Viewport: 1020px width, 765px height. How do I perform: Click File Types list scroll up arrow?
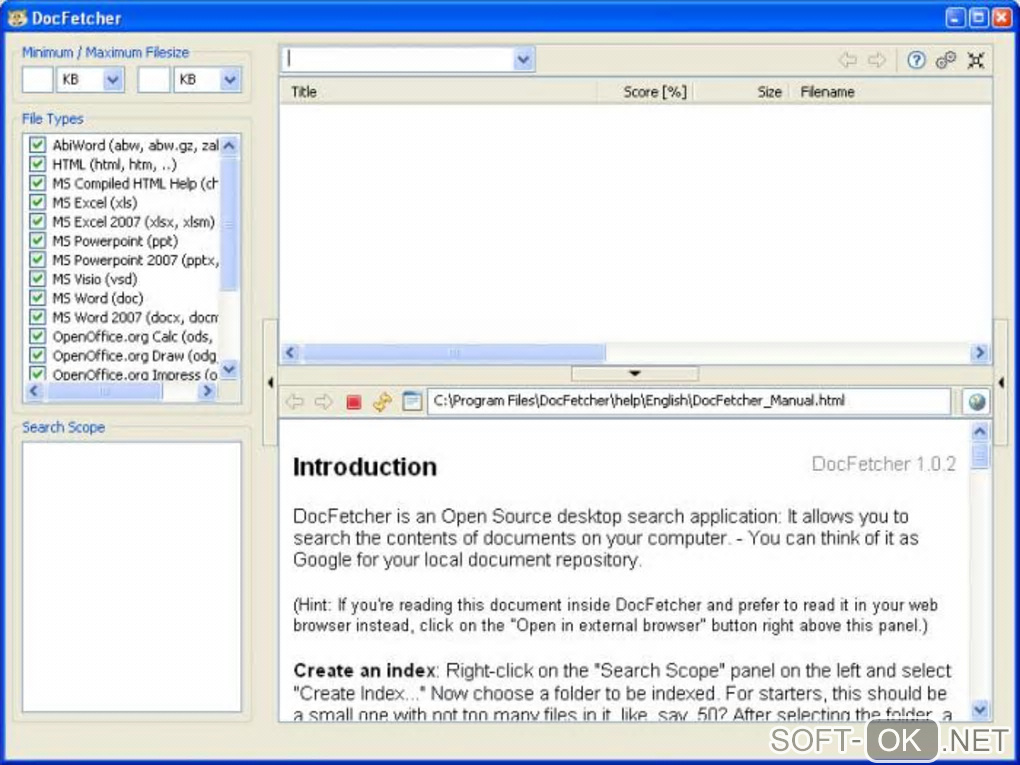229,145
